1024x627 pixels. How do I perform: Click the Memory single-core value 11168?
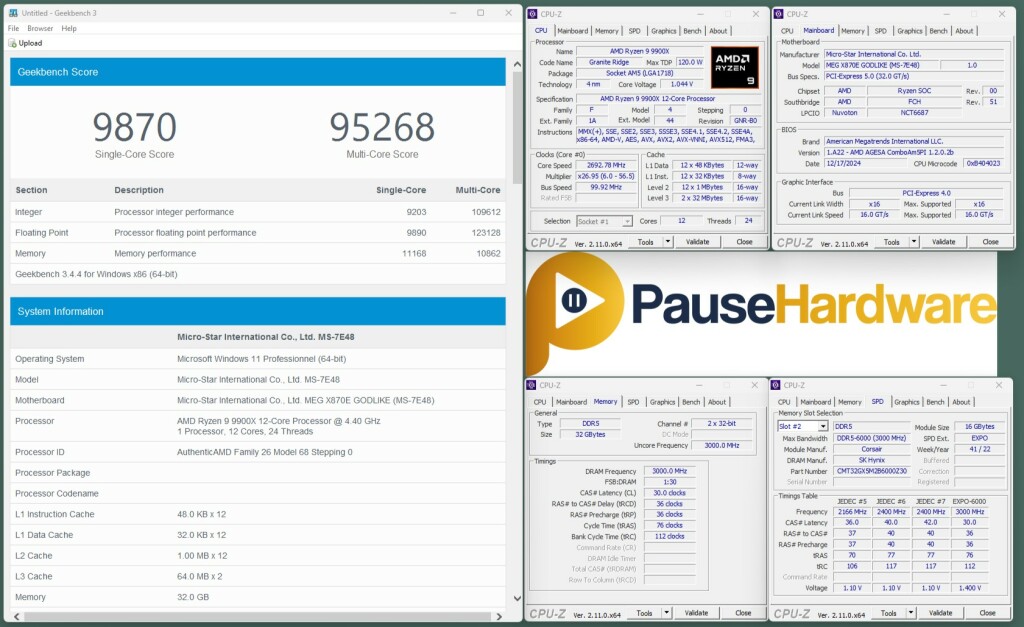(414, 253)
